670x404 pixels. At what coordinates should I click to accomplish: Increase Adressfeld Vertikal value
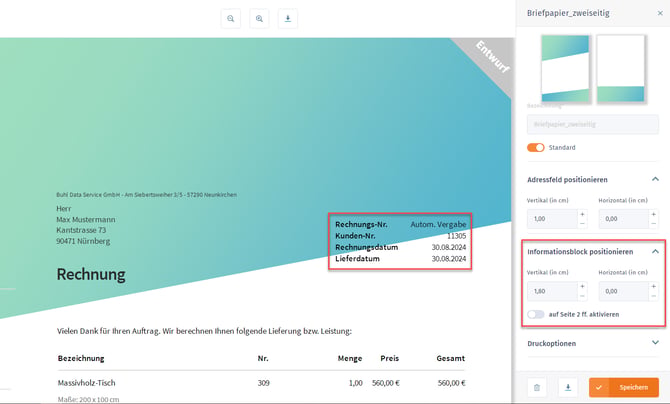[582, 214]
